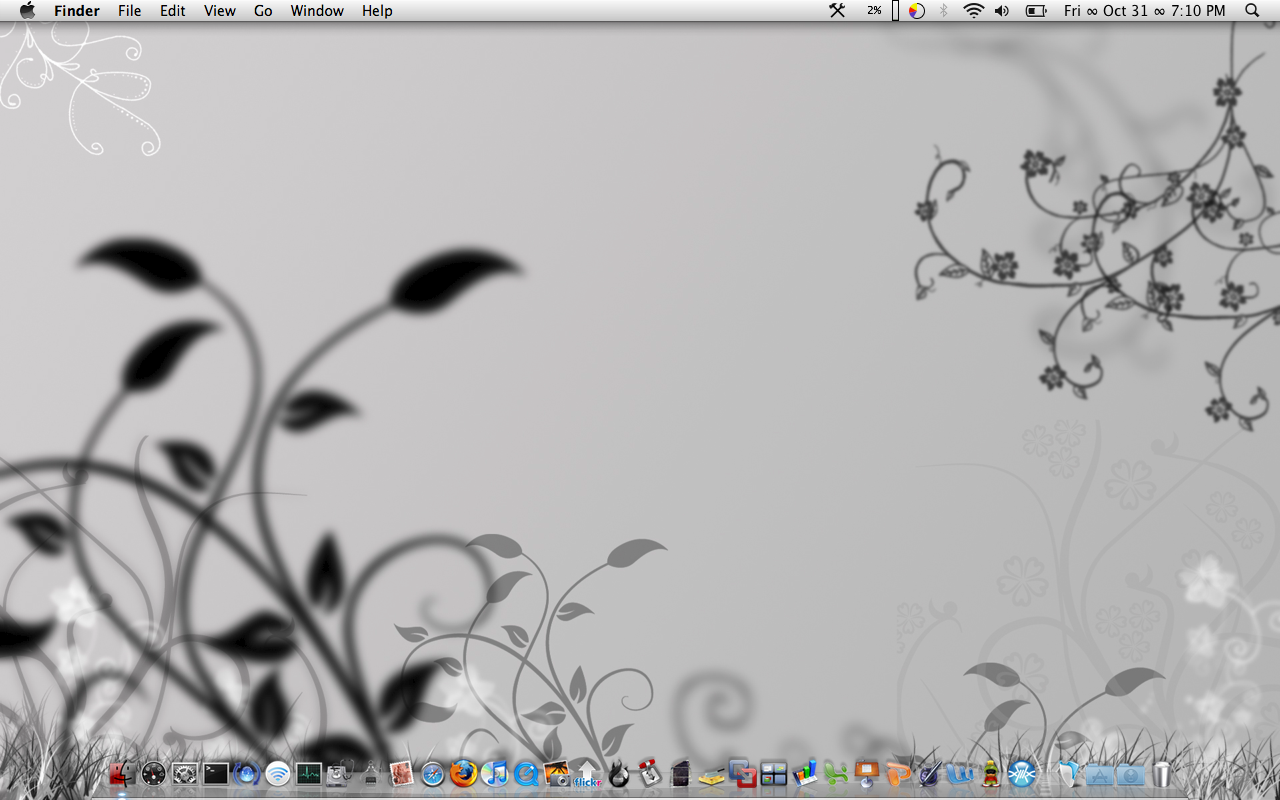Open Disk Utility from the dock

coord(340,773)
